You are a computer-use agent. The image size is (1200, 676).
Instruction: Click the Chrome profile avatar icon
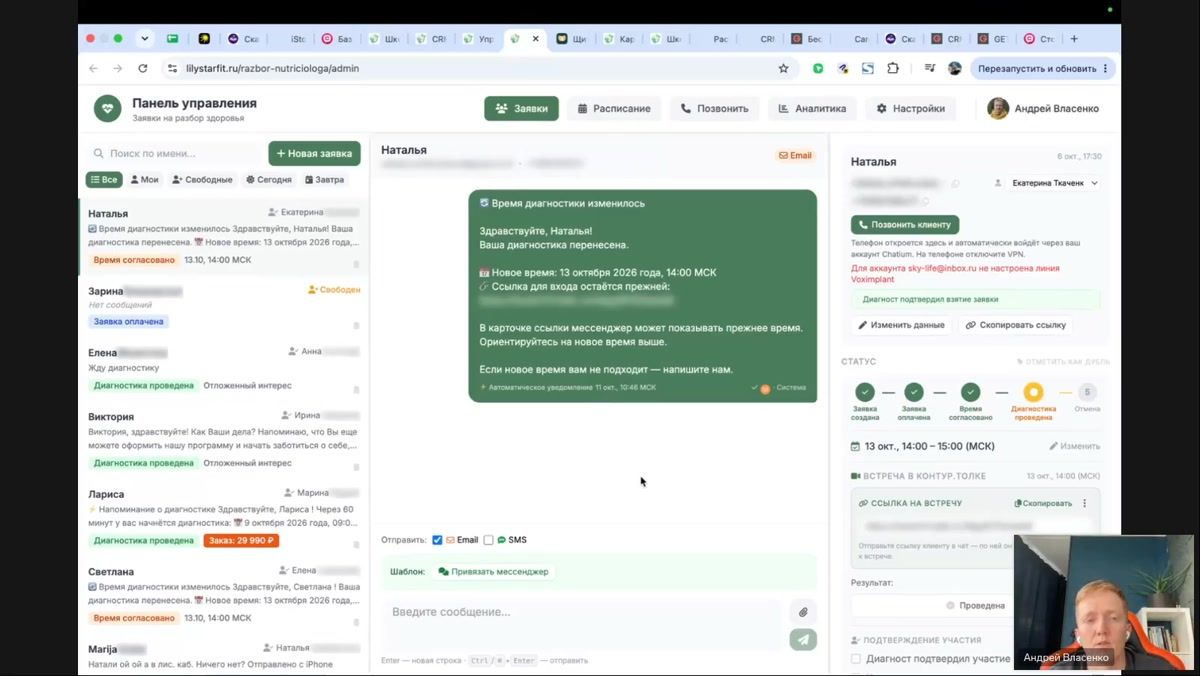pyautogui.click(x=955, y=68)
